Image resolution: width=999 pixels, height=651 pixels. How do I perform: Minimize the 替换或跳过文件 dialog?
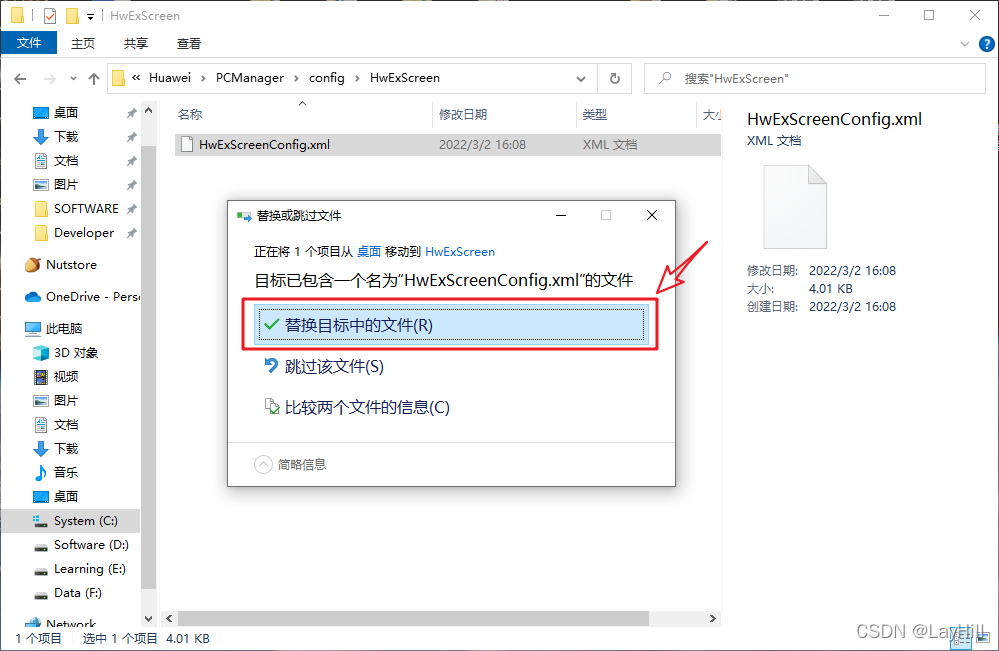561,215
